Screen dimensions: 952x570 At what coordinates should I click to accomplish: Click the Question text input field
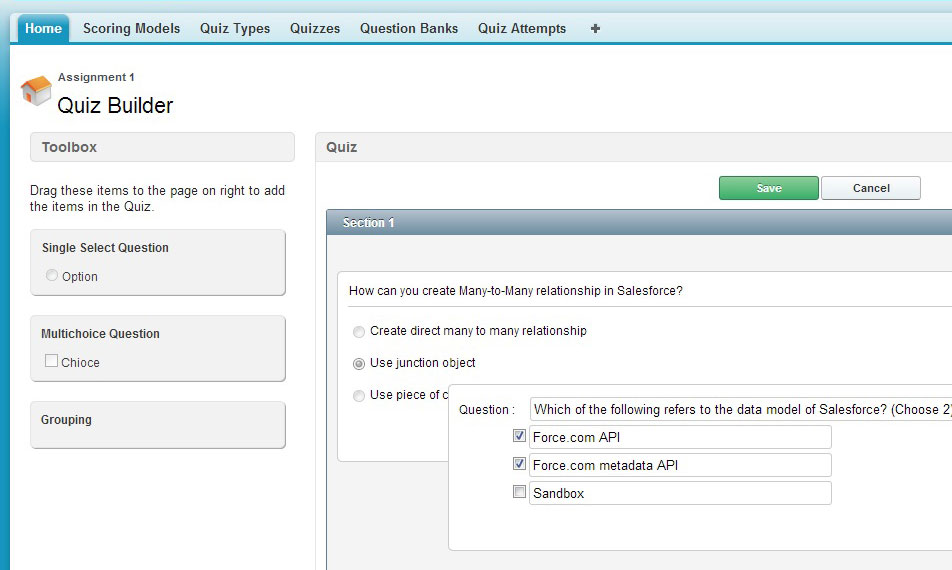click(740, 409)
